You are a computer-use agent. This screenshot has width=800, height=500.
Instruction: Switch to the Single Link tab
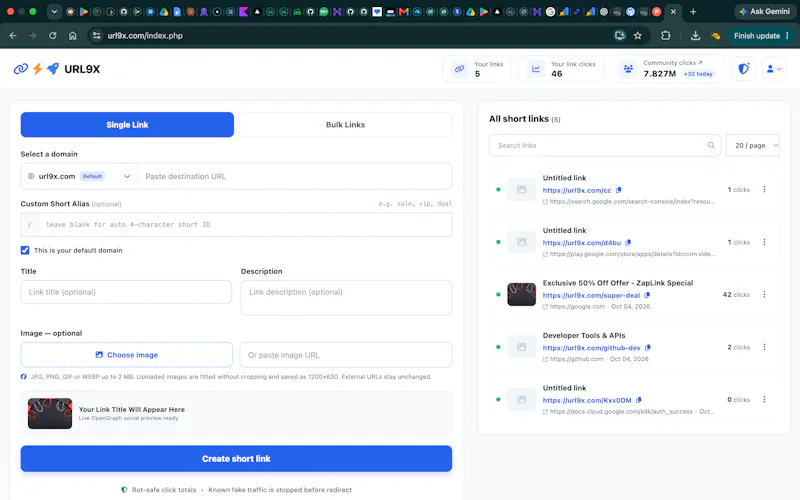[127, 124]
